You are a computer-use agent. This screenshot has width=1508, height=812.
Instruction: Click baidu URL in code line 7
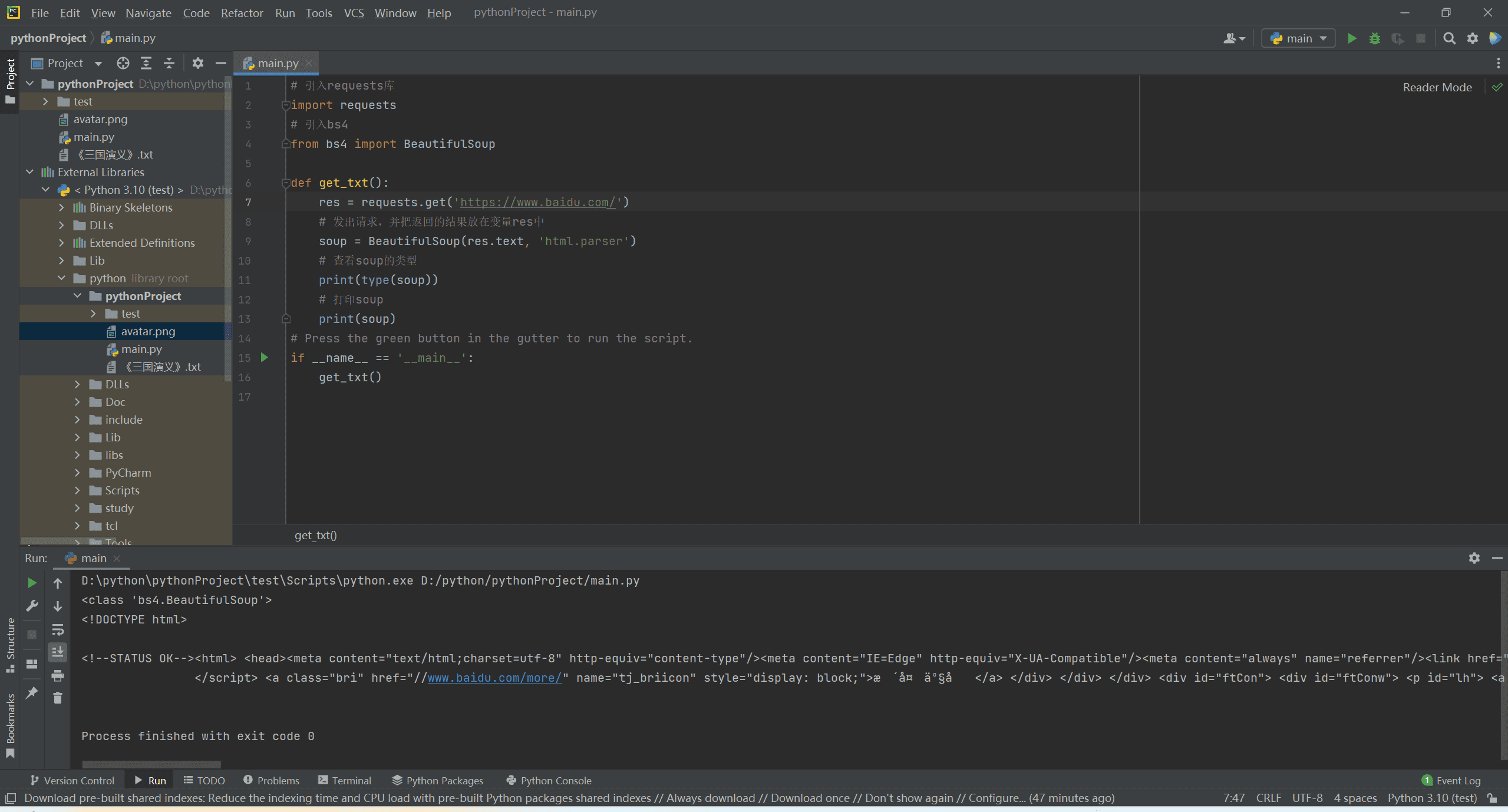pyautogui.click(x=537, y=202)
